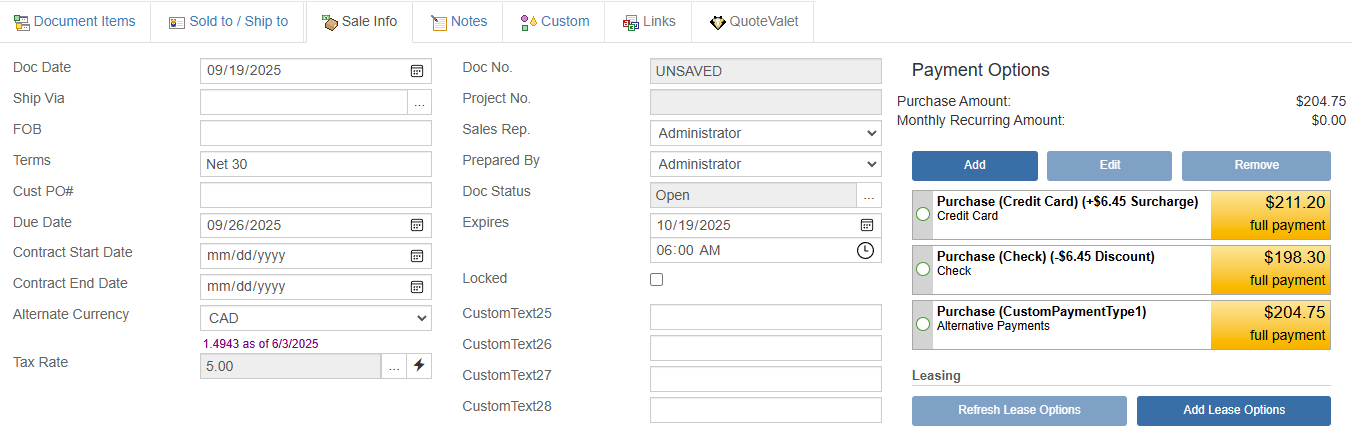
Task: Open Contract End Date calendar icon
Action: (417, 287)
